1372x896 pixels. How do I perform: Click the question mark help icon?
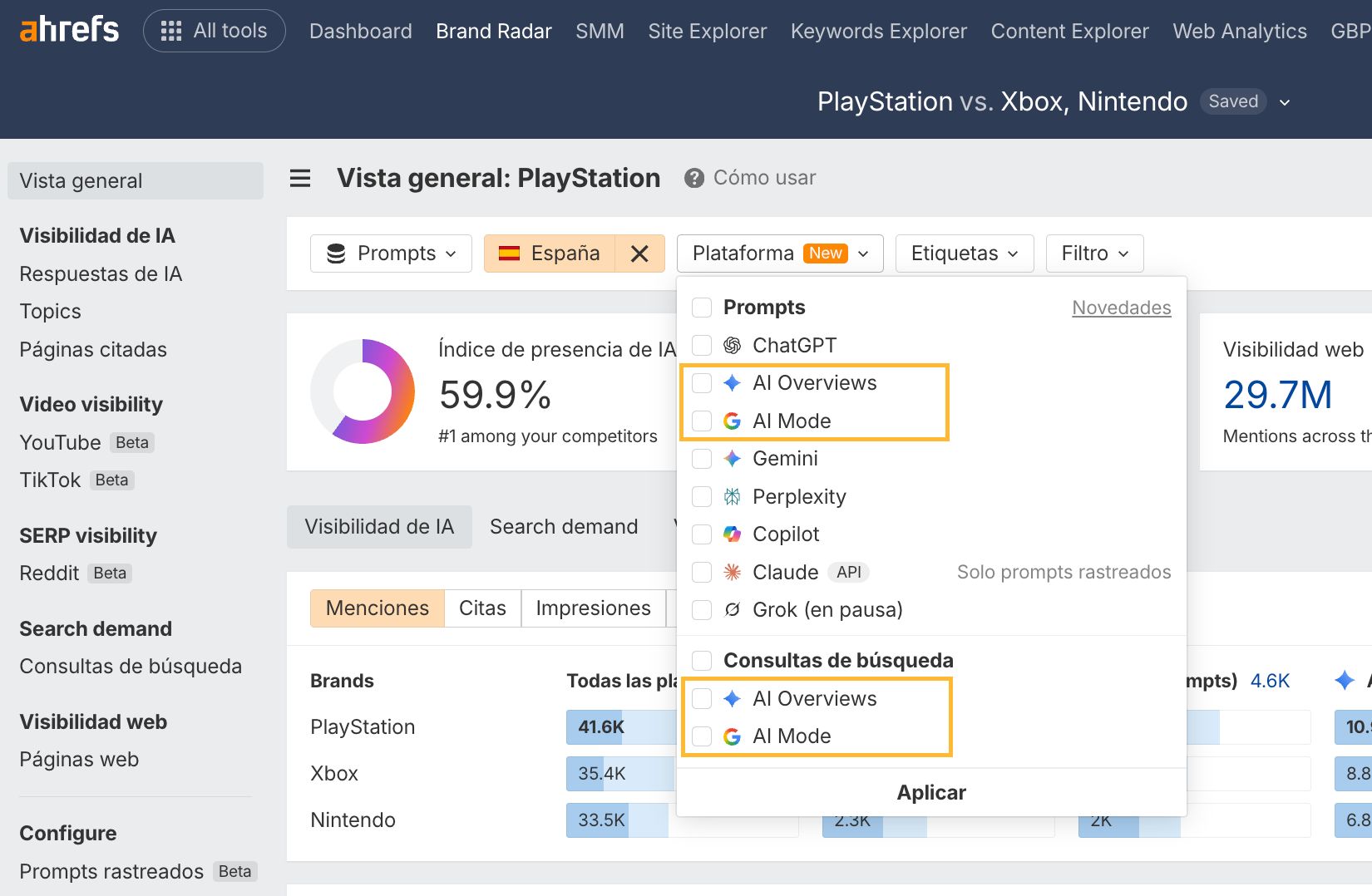click(694, 178)
